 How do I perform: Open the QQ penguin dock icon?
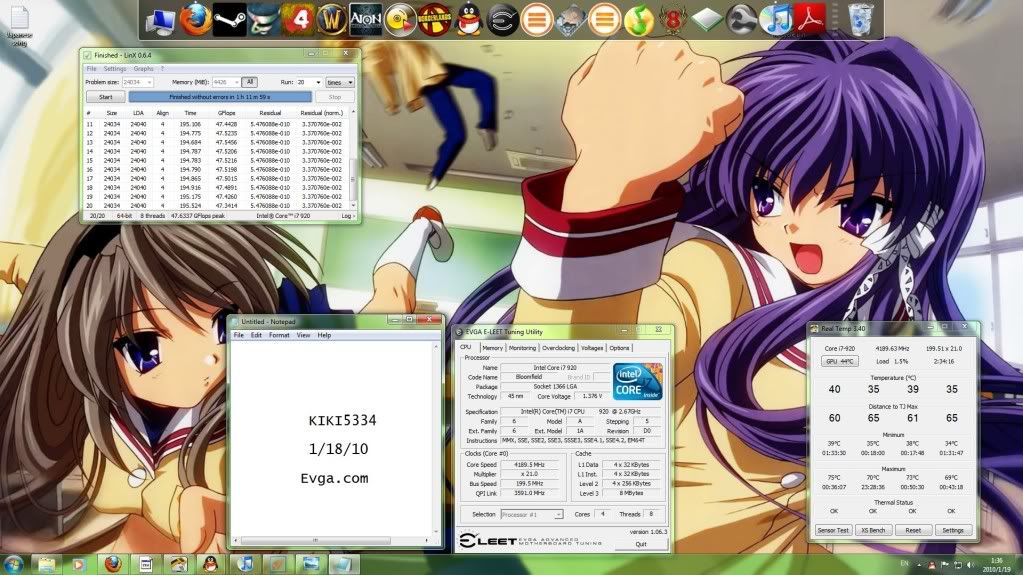(x=468, y=18)
